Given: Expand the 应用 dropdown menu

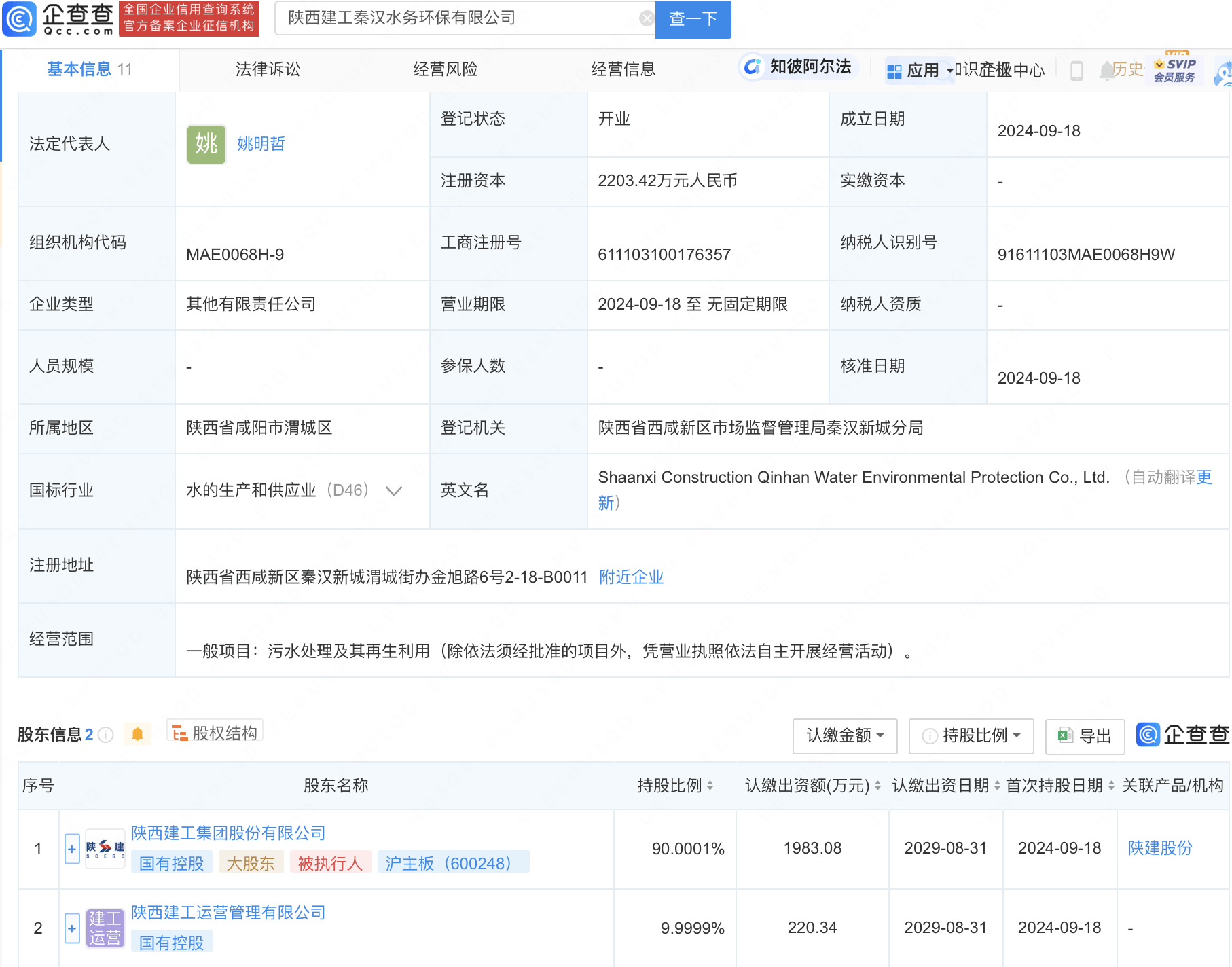Looking at the screenshot, I should pos(920,71).
